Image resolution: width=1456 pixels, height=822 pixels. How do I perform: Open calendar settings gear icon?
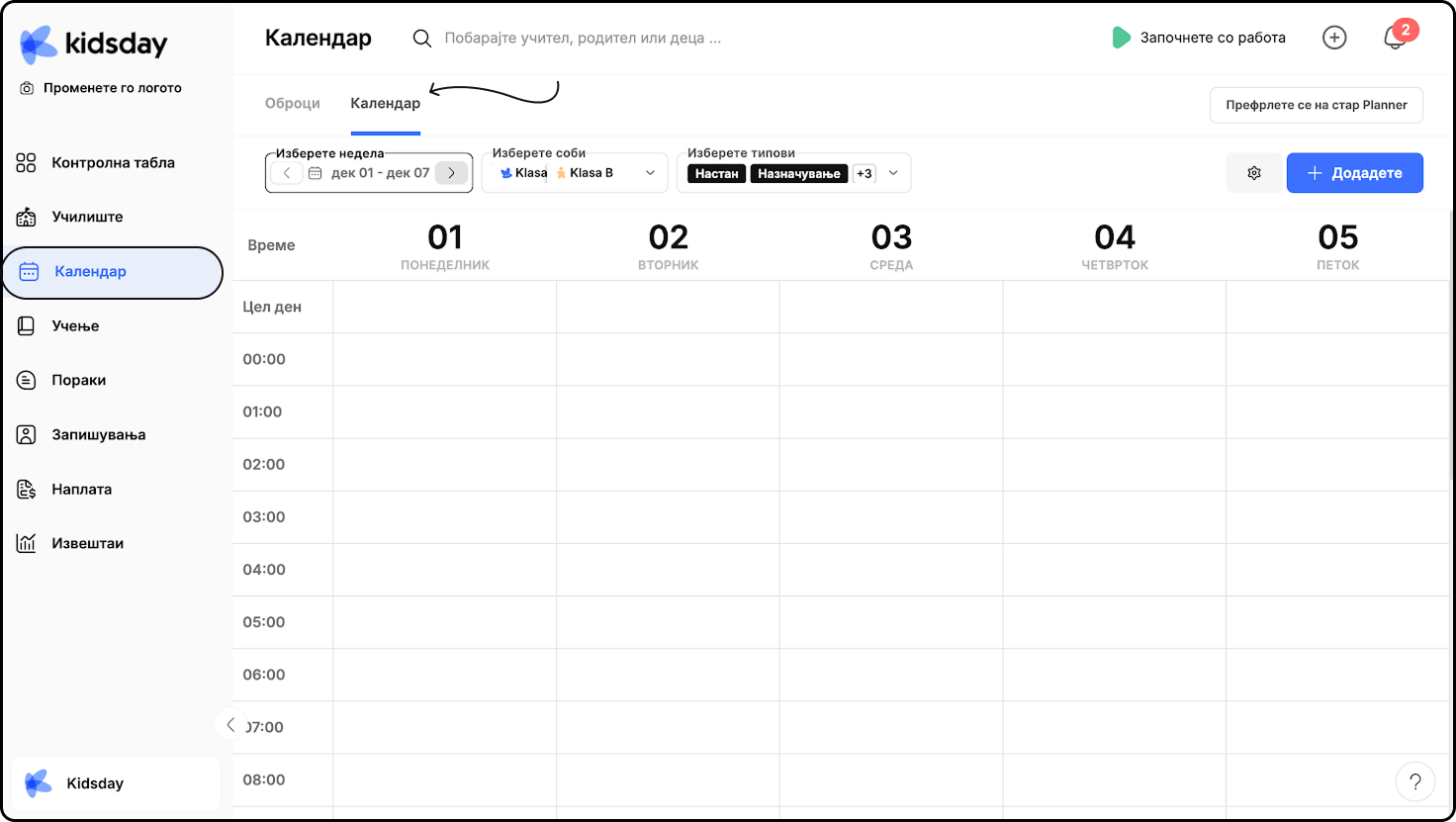(1253, 173)
